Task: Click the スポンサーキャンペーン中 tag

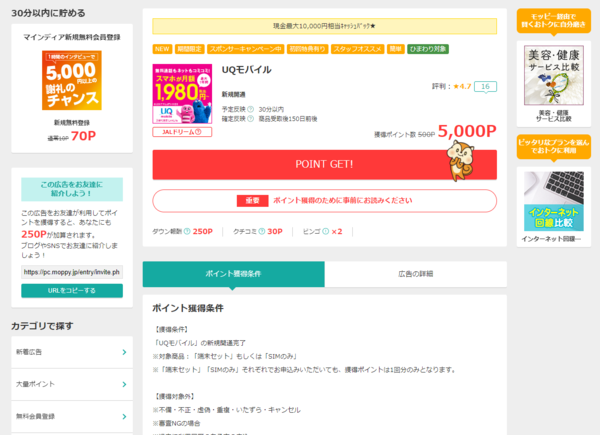Action: pos(246,49)
